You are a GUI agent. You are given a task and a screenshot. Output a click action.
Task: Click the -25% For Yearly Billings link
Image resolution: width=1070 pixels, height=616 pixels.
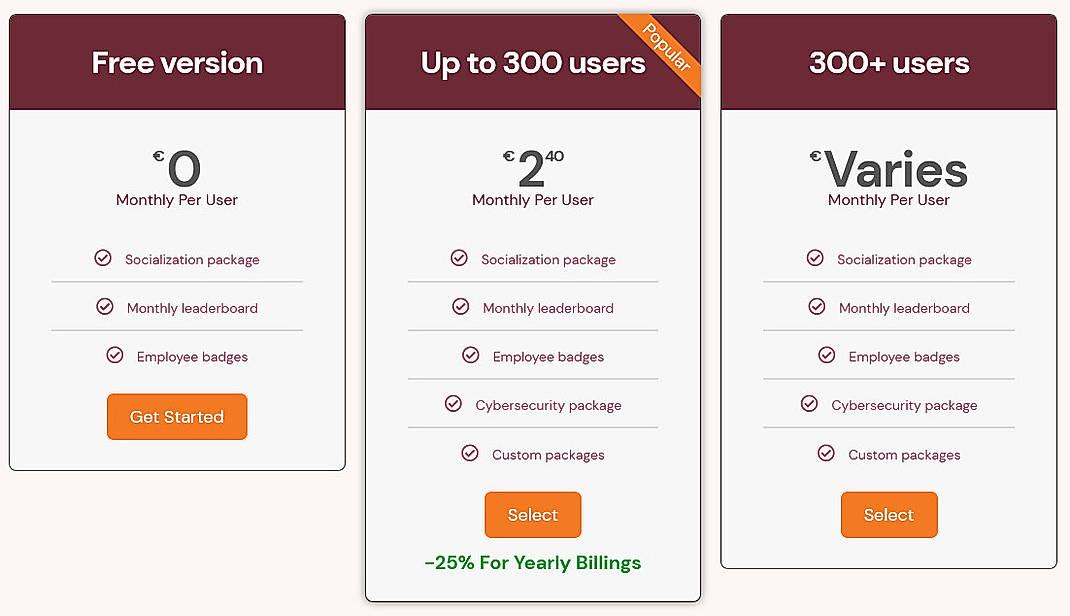pos(533,562)
